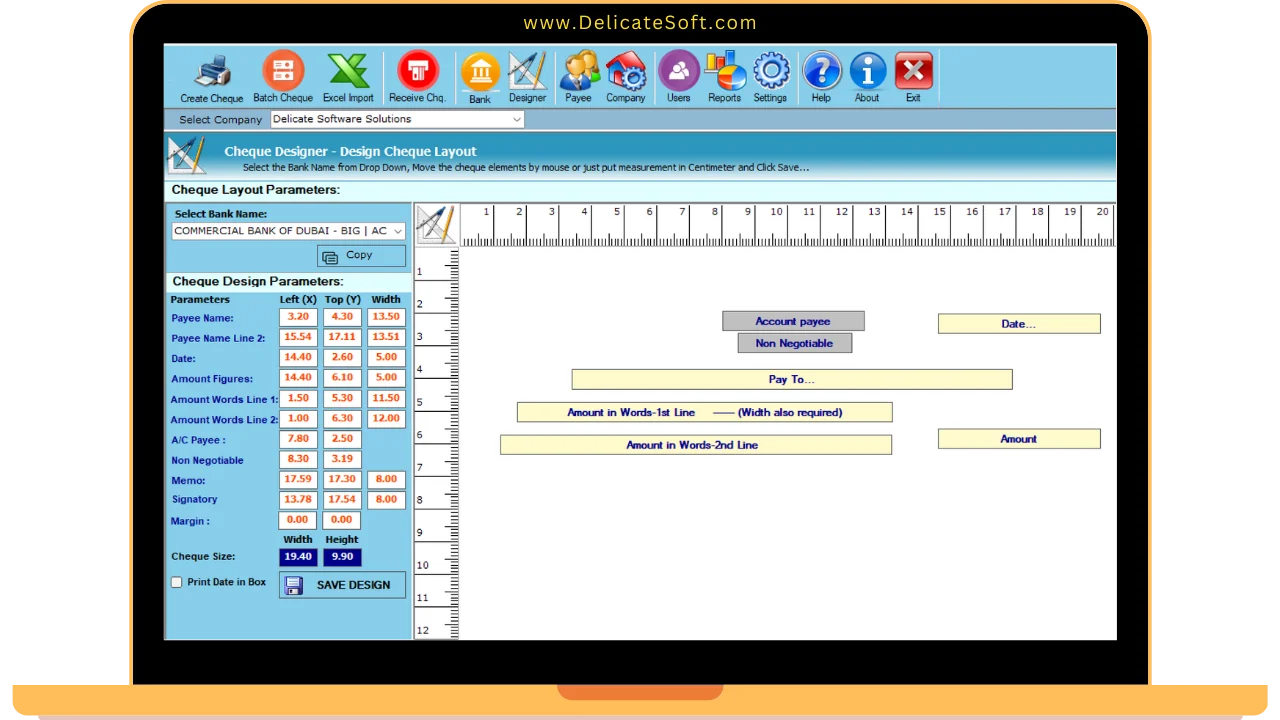Edit Signatory Top value 17.54

(x=342, y=500)
